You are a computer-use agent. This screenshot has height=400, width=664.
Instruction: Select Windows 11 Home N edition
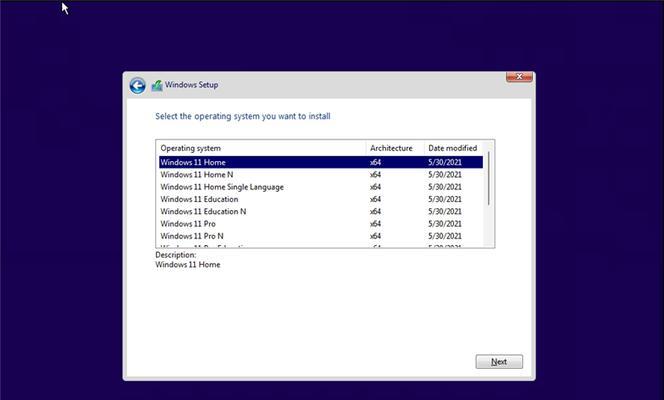tap(321, 174)
